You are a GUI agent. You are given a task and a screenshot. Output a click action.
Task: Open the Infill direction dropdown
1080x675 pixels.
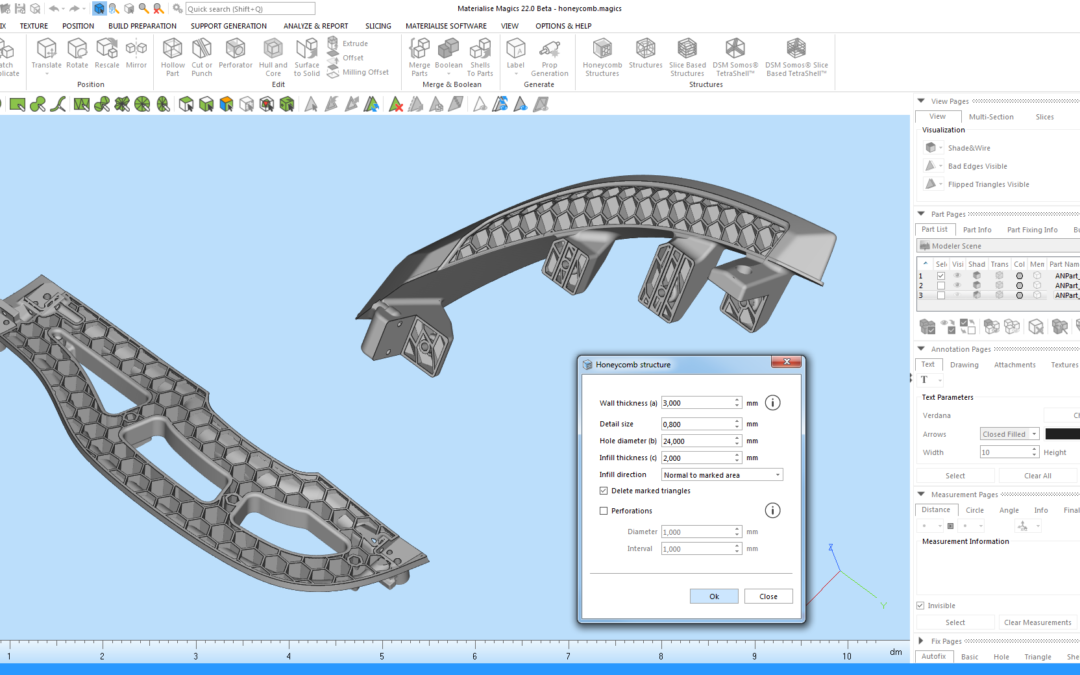(722, 475)
